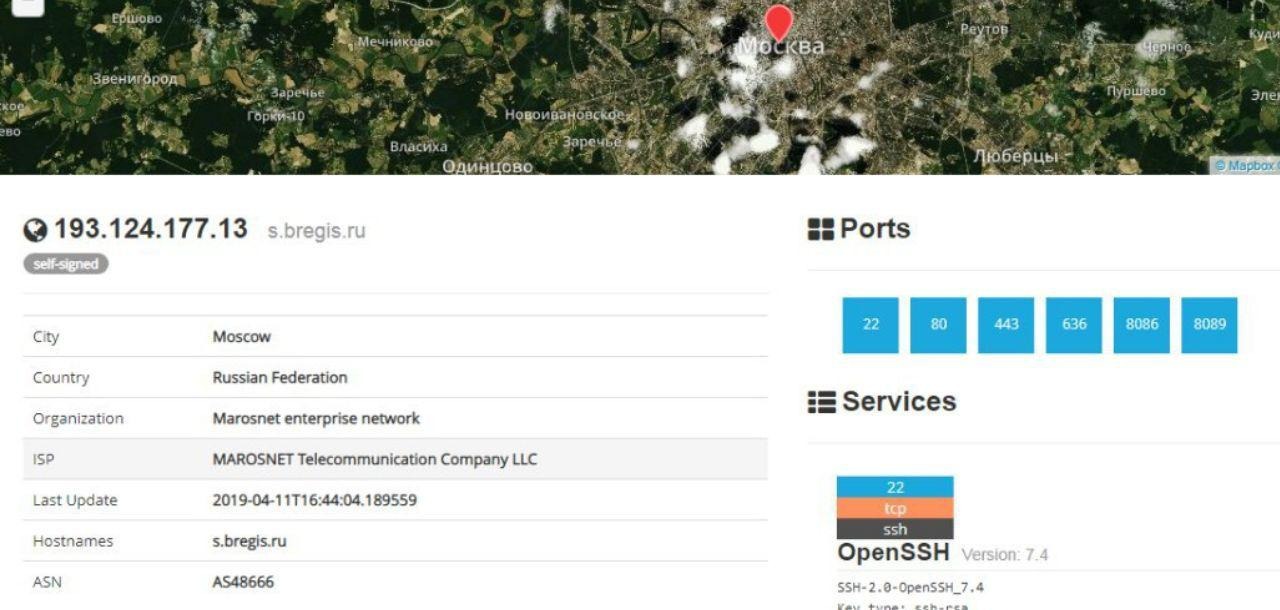Open port 22 button

(x=870, y=325)
